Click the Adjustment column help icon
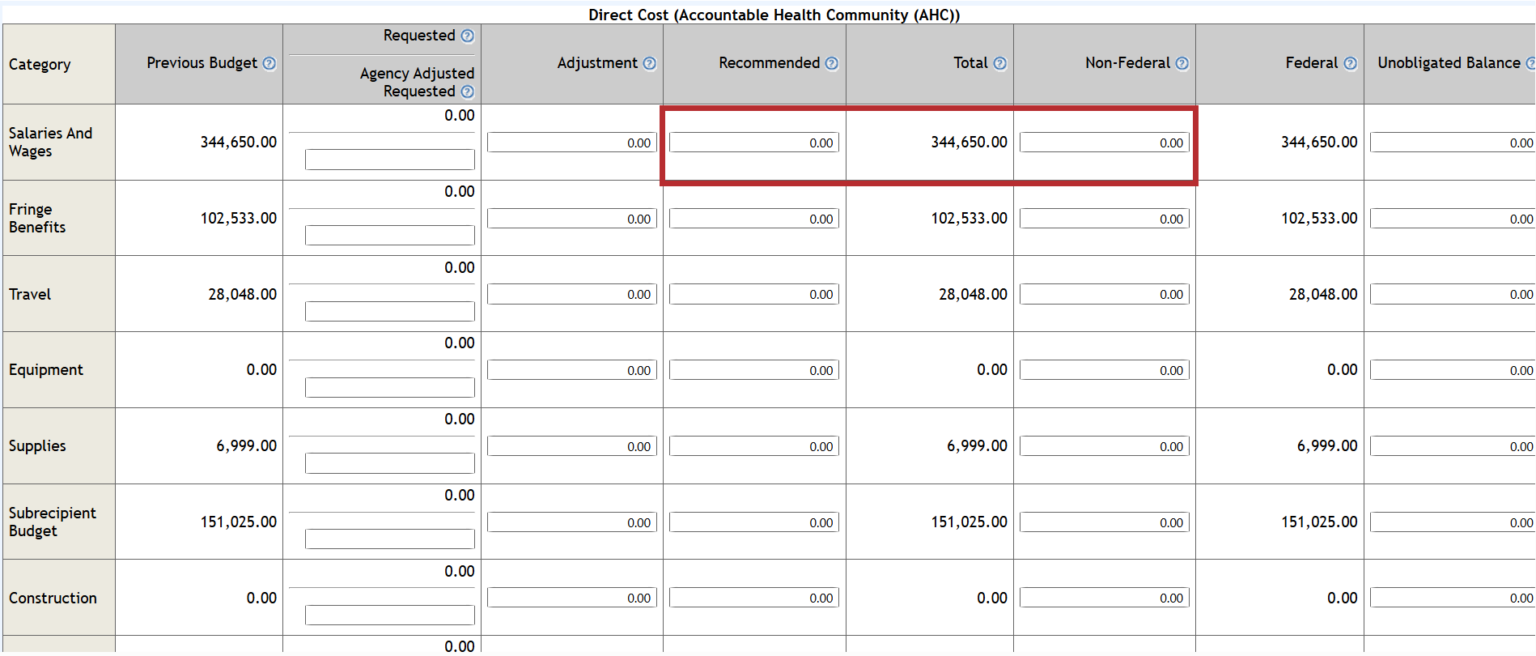Viewport: 1536px width, 656px height. coord(650,64)
